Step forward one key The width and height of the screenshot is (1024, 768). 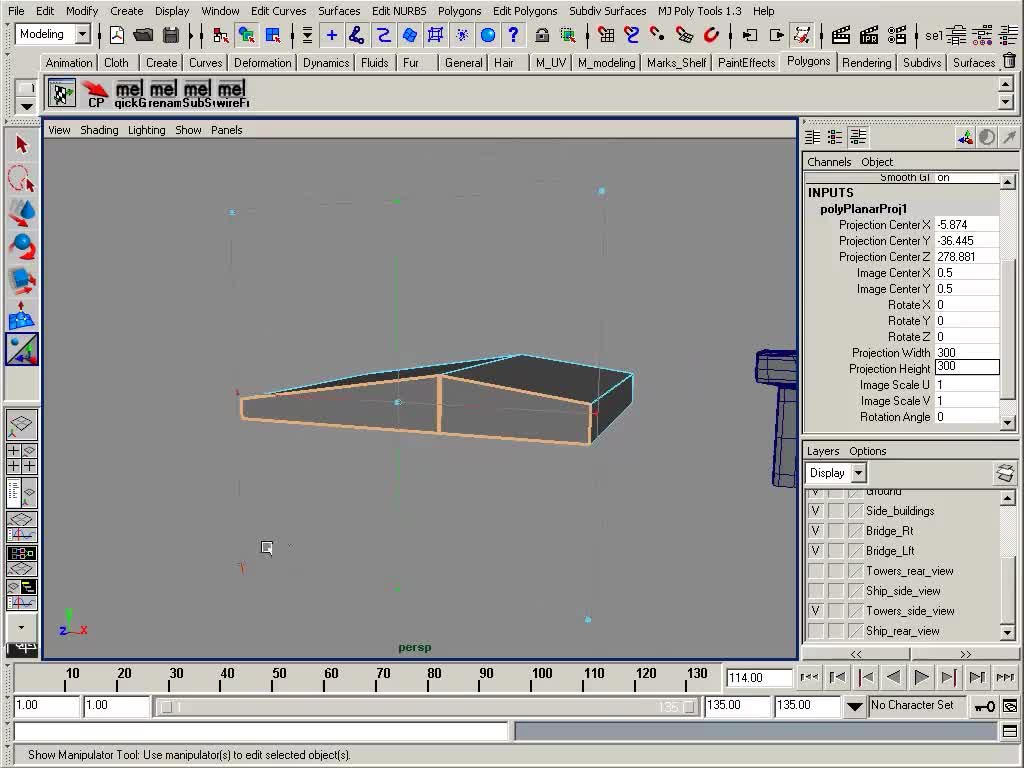949,677
